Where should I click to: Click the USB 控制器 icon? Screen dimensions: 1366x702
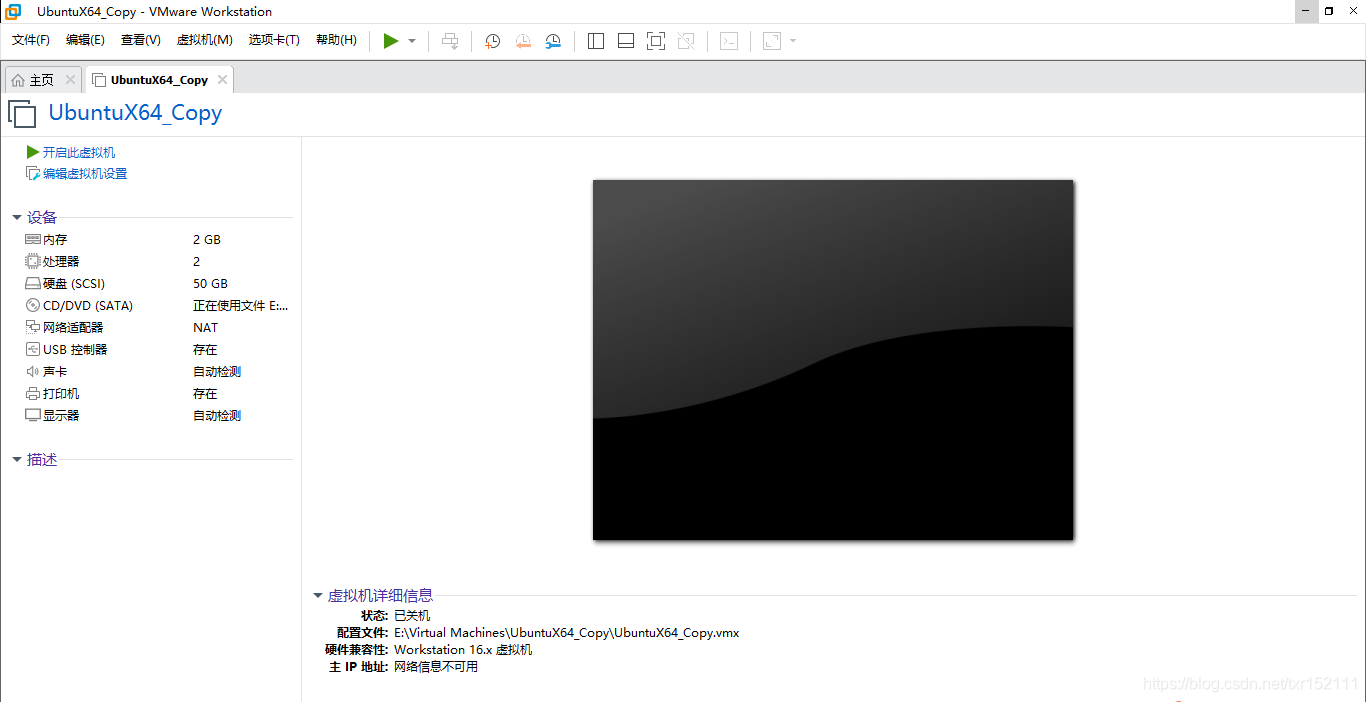(33, 350)
